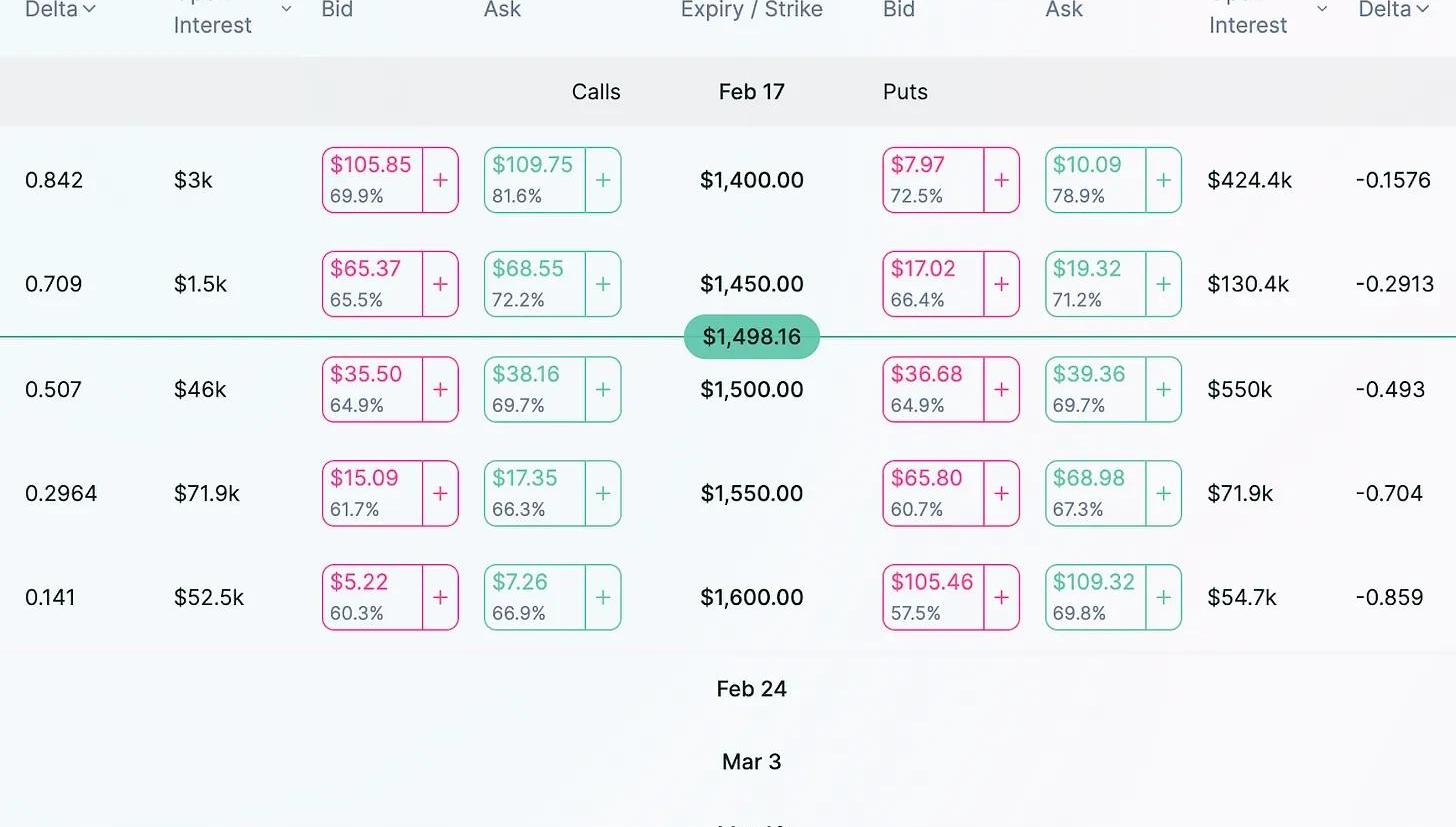Open the calls Delta column dropdown
This screenshot has height=827, width=1456.
(x=89, y=9)
